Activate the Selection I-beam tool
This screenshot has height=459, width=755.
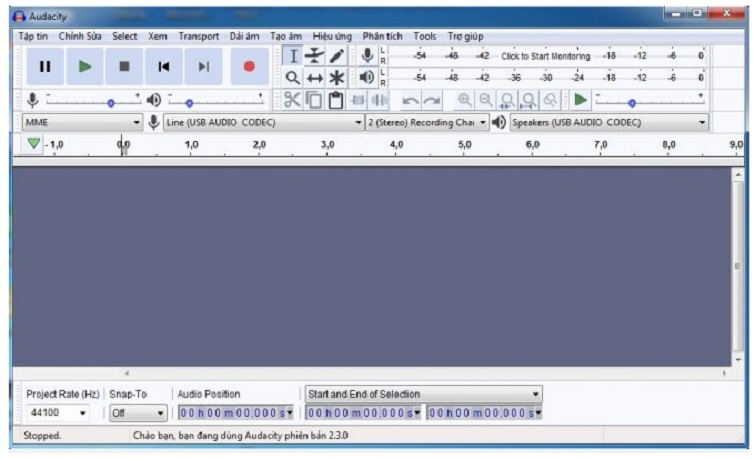click(293, 57)
